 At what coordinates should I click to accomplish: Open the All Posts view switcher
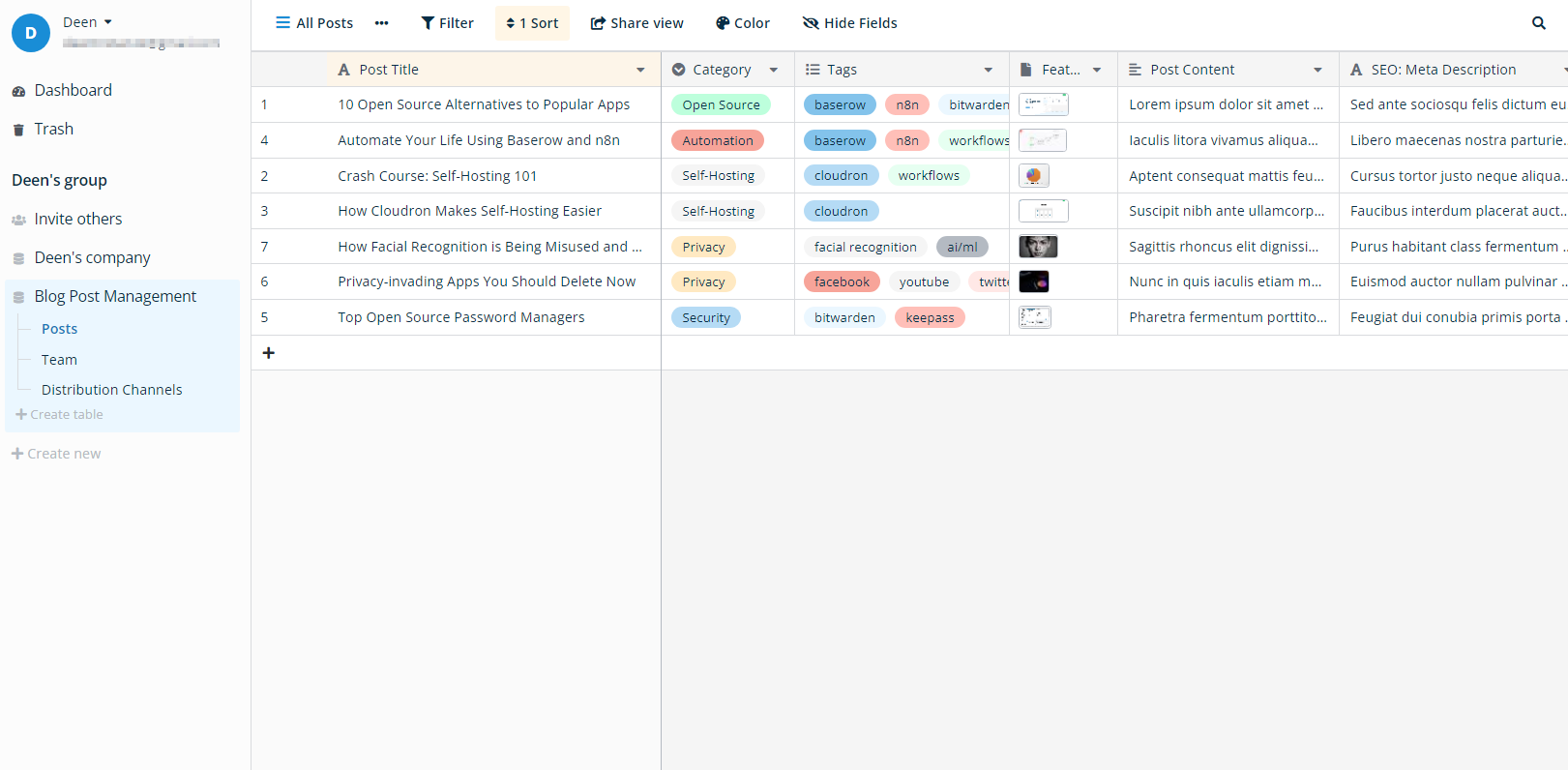click(314, 23)
